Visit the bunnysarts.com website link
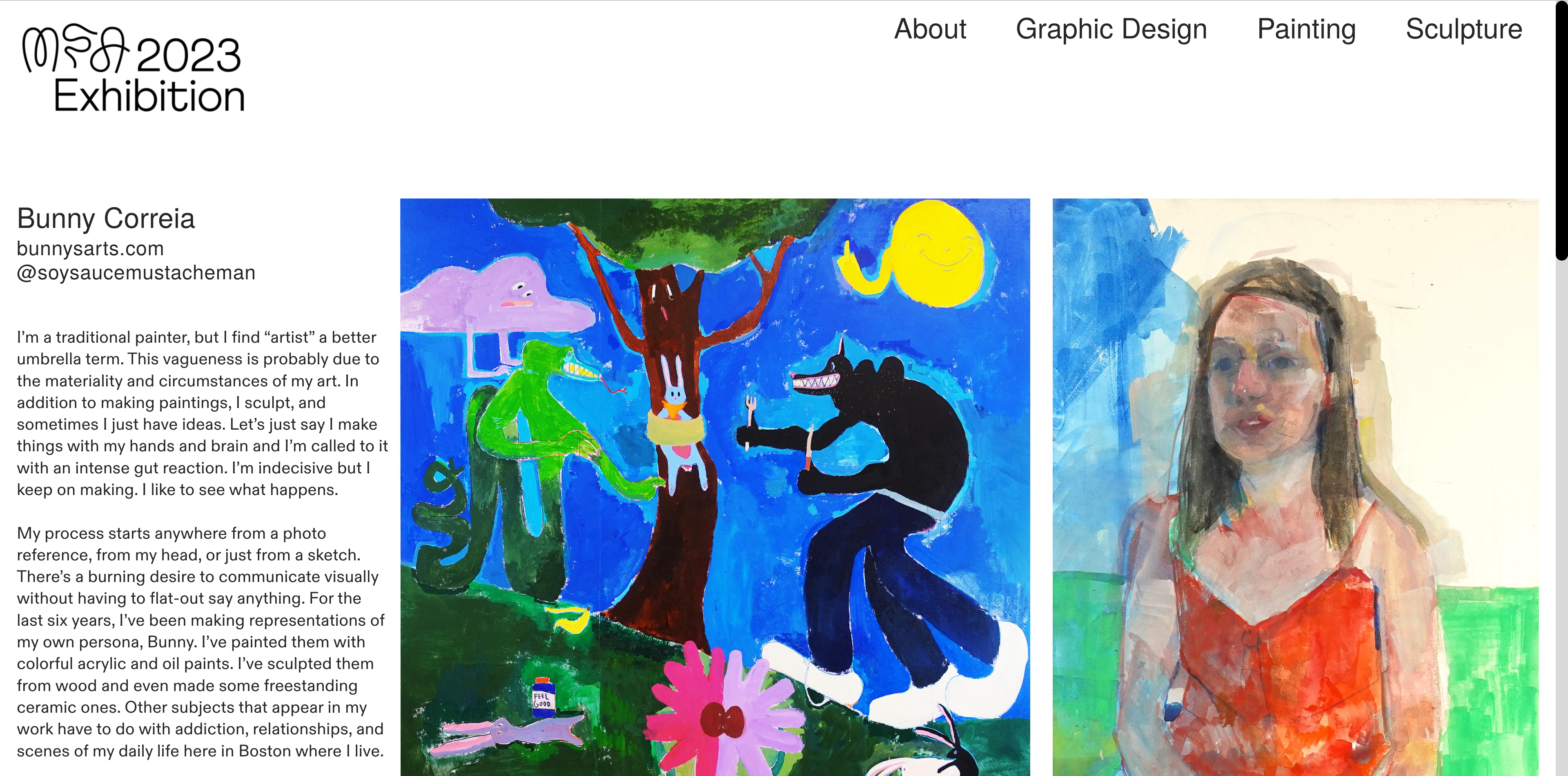The width and height of the screenshot is (1568, 776). point(90,248)
